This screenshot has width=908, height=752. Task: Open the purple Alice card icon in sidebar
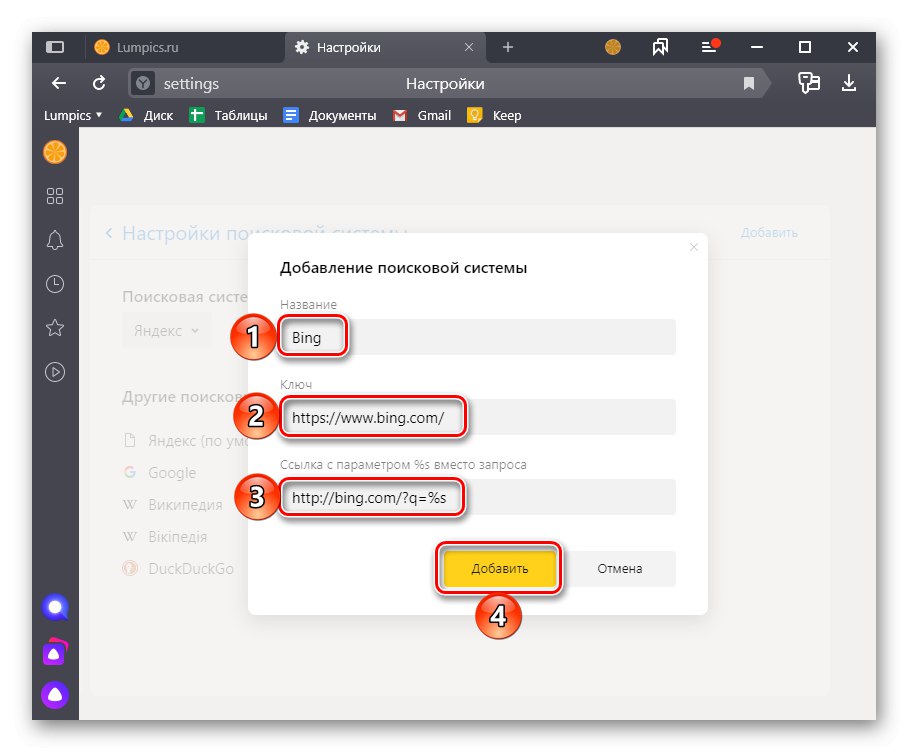coord(55,652)
